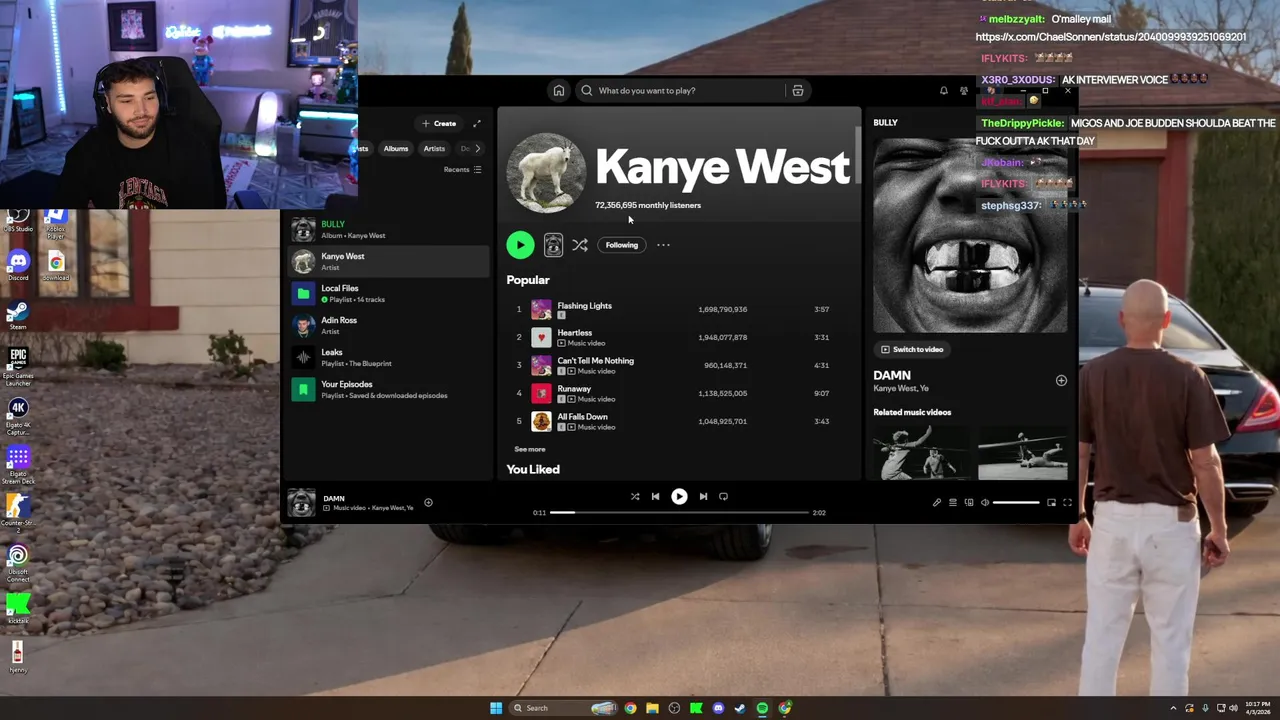Play the track Runaway
The height and width of the screenshot is (720, 1280).
pos(680,393)
